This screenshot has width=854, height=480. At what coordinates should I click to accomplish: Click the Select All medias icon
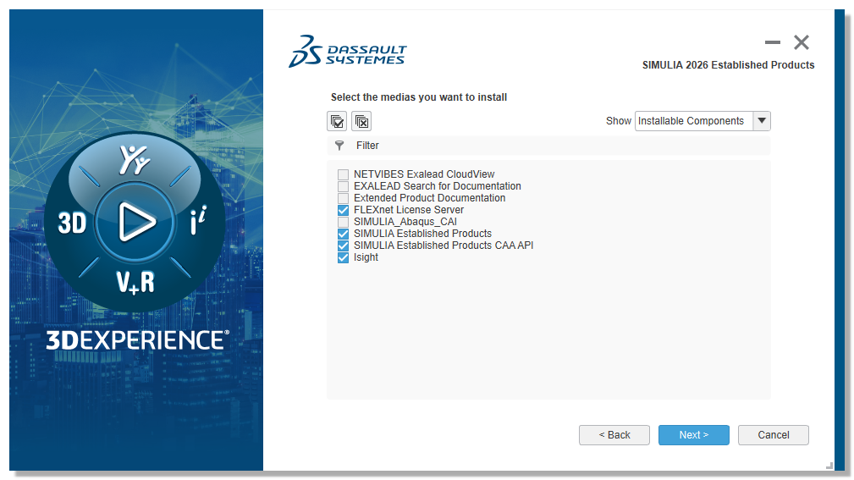coord(337,121)
